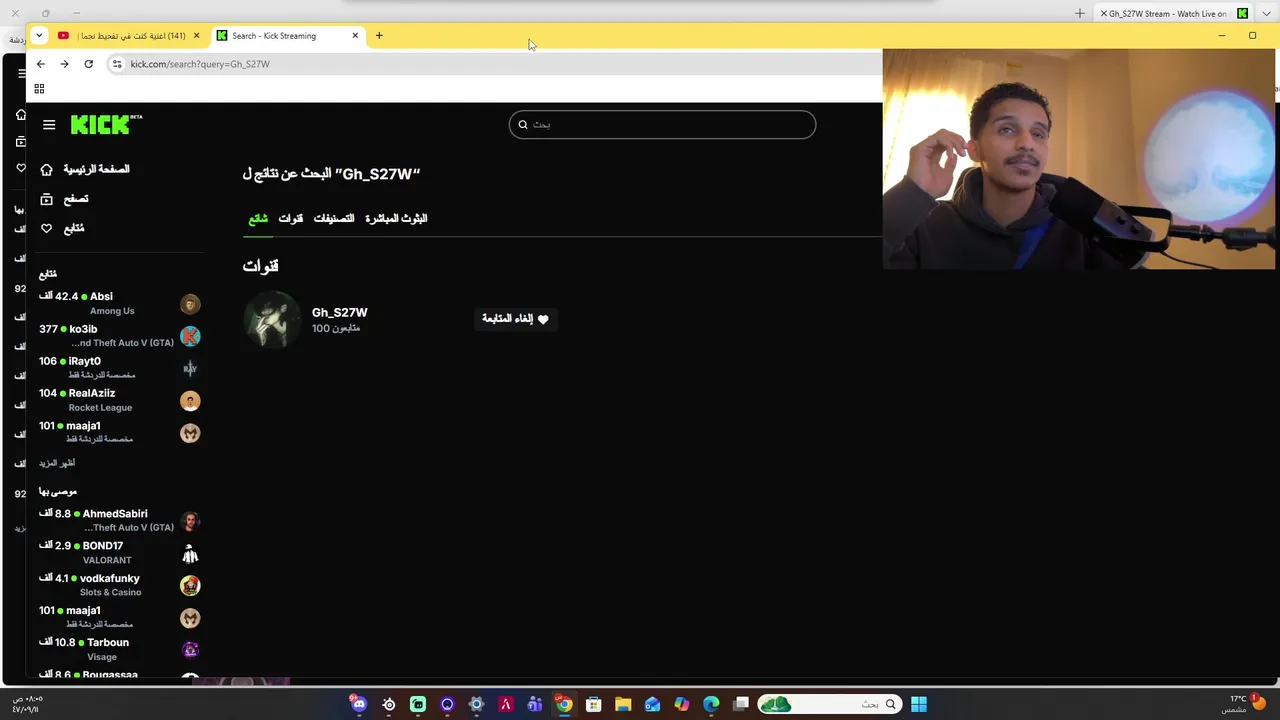This screenshot has width=1280, height=720.
Task: Open the browser apps grid icon
Action: [x=39, y=89]
